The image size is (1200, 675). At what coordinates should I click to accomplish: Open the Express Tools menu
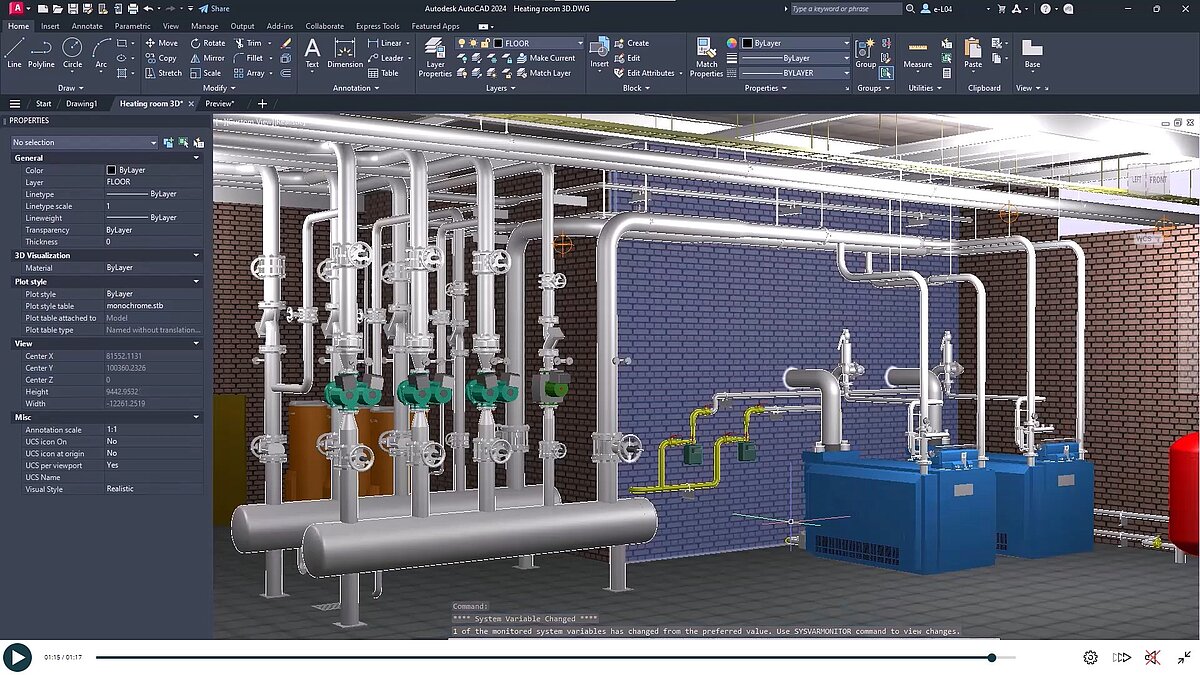tap(377, 25)
